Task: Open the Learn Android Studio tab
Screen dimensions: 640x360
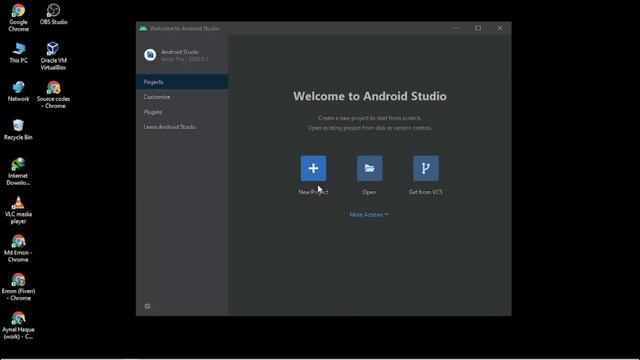Action: click(x=182, y=127)
